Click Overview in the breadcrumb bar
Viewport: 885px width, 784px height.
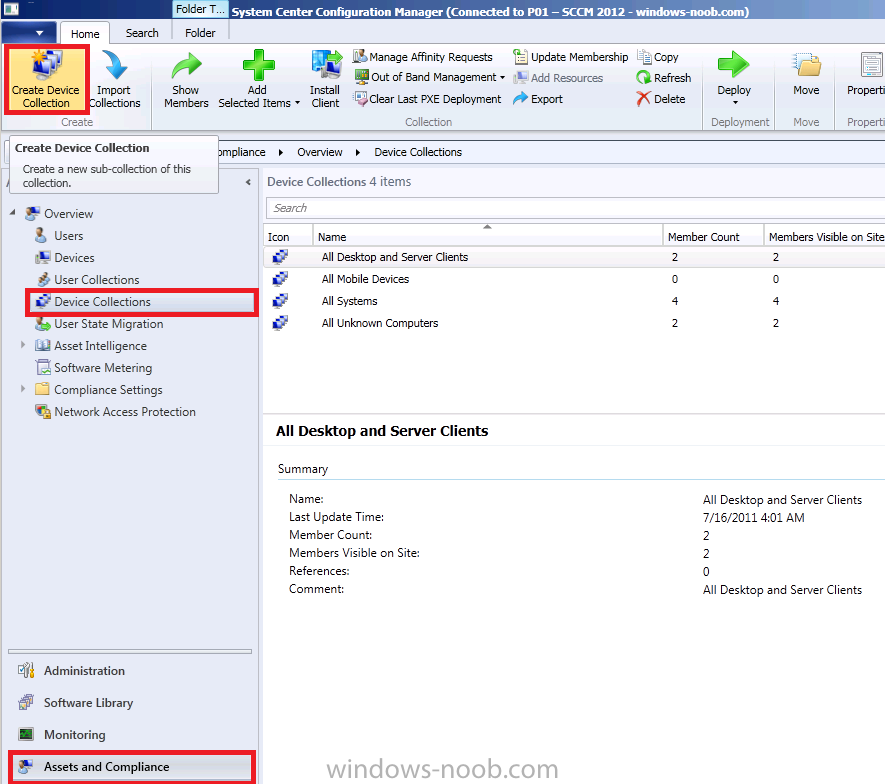click(319, 152)
